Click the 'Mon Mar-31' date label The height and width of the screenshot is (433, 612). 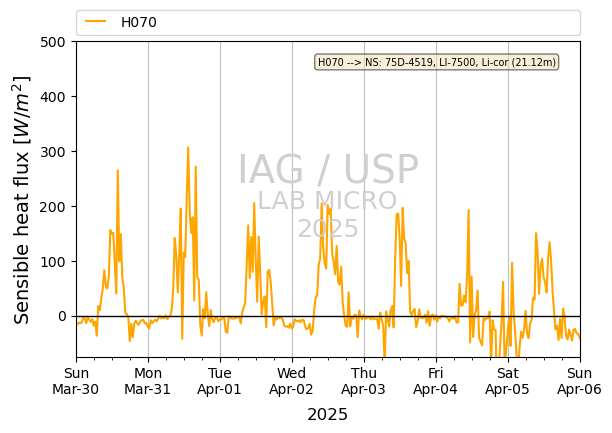coord(148,381)
